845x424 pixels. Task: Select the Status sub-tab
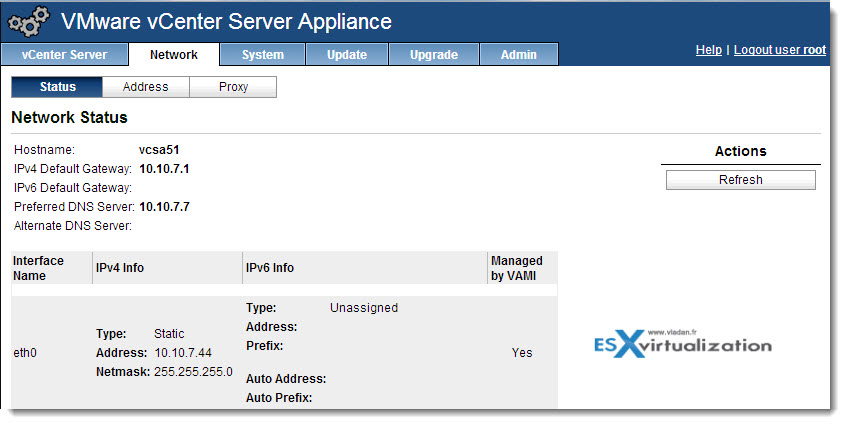tap(57, 87)
